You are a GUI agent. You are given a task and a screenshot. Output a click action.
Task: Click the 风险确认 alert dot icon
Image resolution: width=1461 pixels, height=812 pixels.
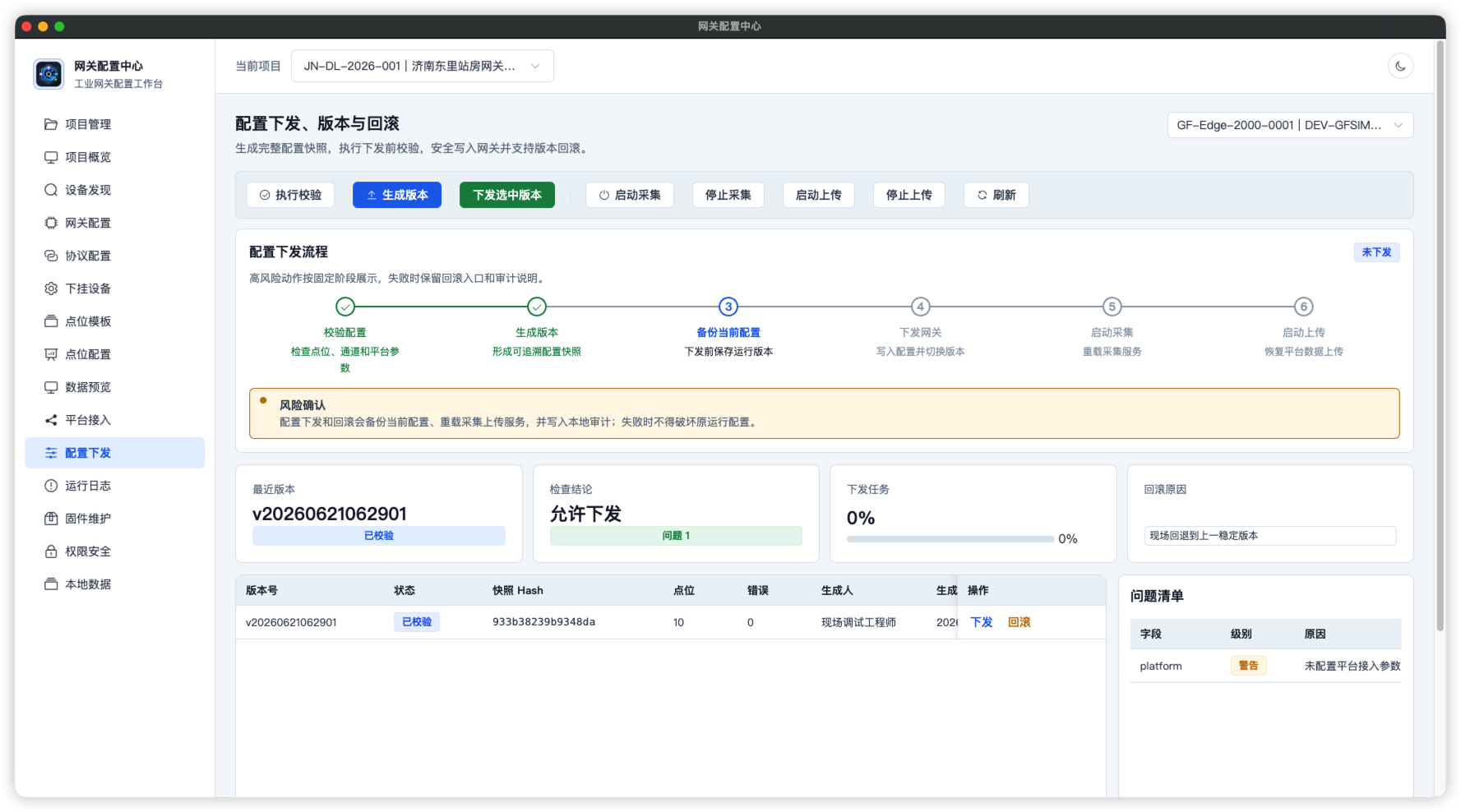pyautogui.click(x=263, y=400)
